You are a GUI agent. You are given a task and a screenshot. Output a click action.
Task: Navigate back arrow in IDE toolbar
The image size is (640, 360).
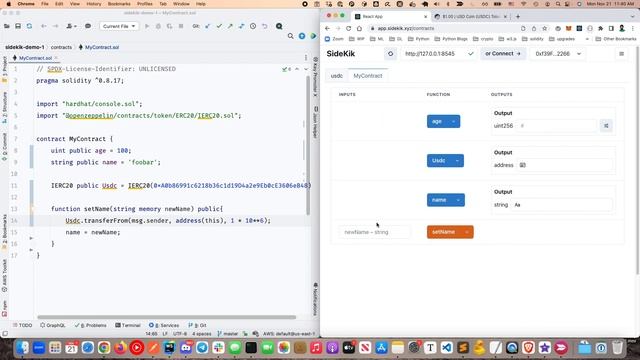click(x=44, y=26)
